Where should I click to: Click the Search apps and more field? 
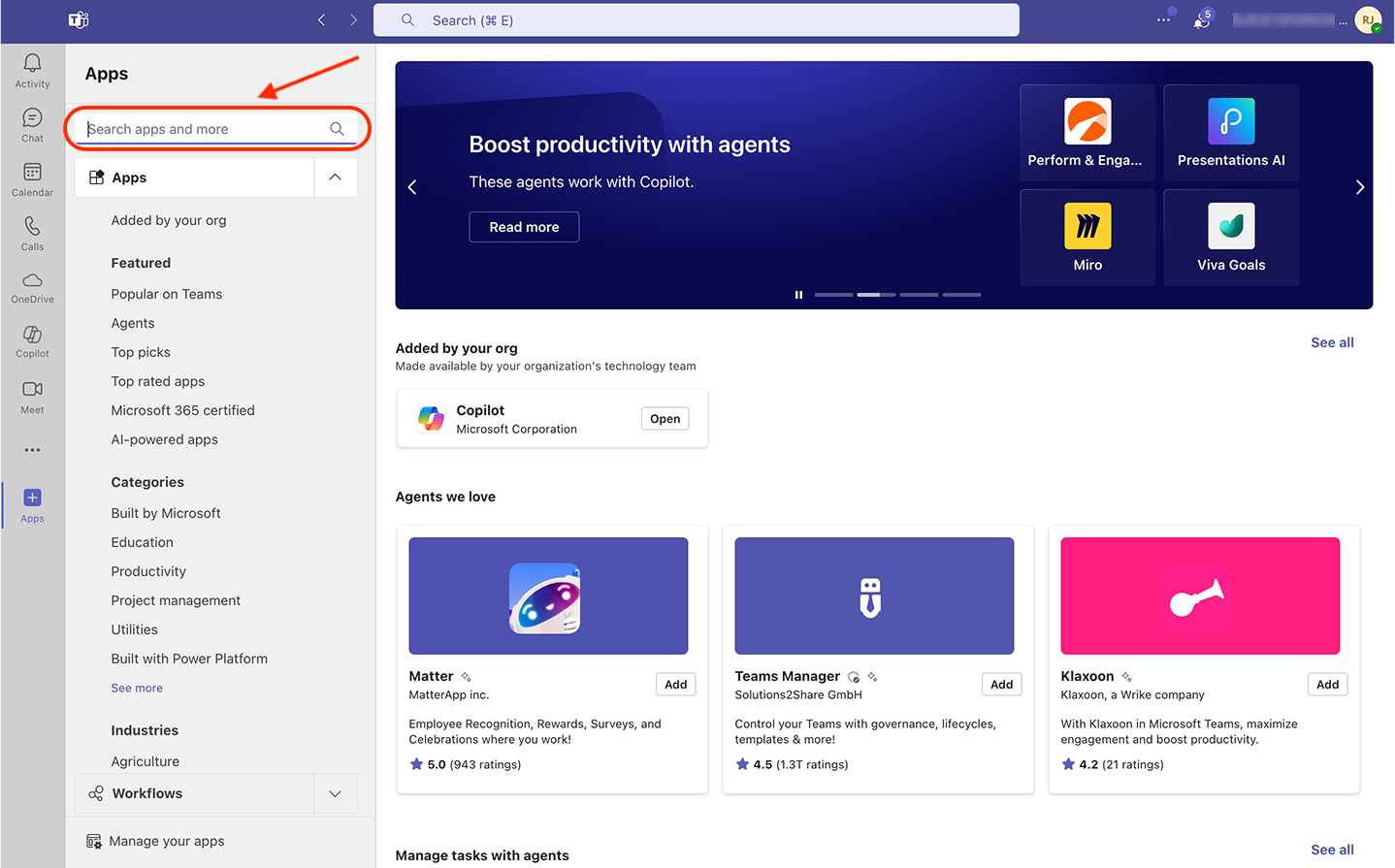pos(206,129)
